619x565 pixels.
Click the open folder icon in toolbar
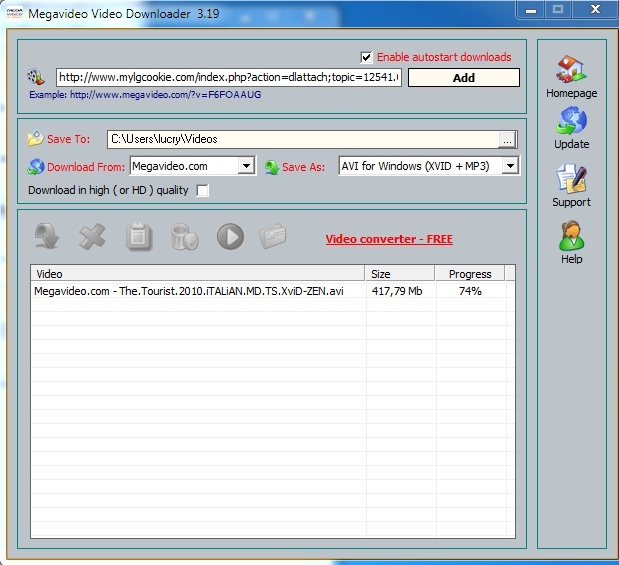click(273, 236)
